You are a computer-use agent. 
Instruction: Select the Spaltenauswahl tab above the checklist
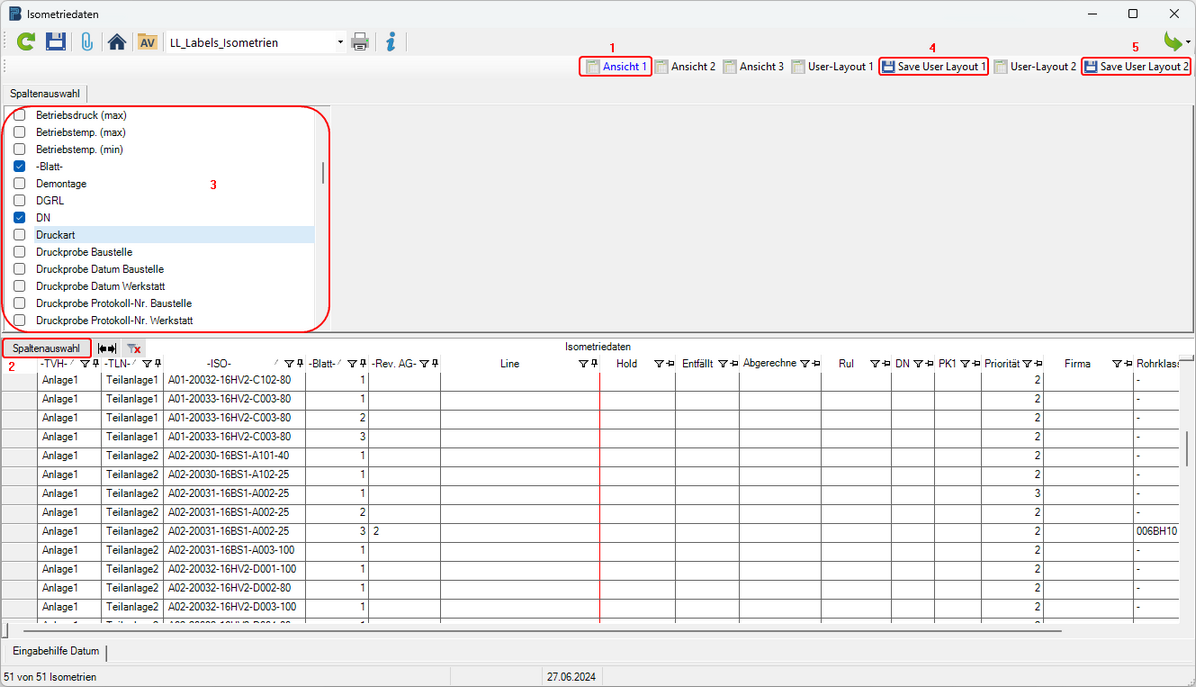coord(45,93)
